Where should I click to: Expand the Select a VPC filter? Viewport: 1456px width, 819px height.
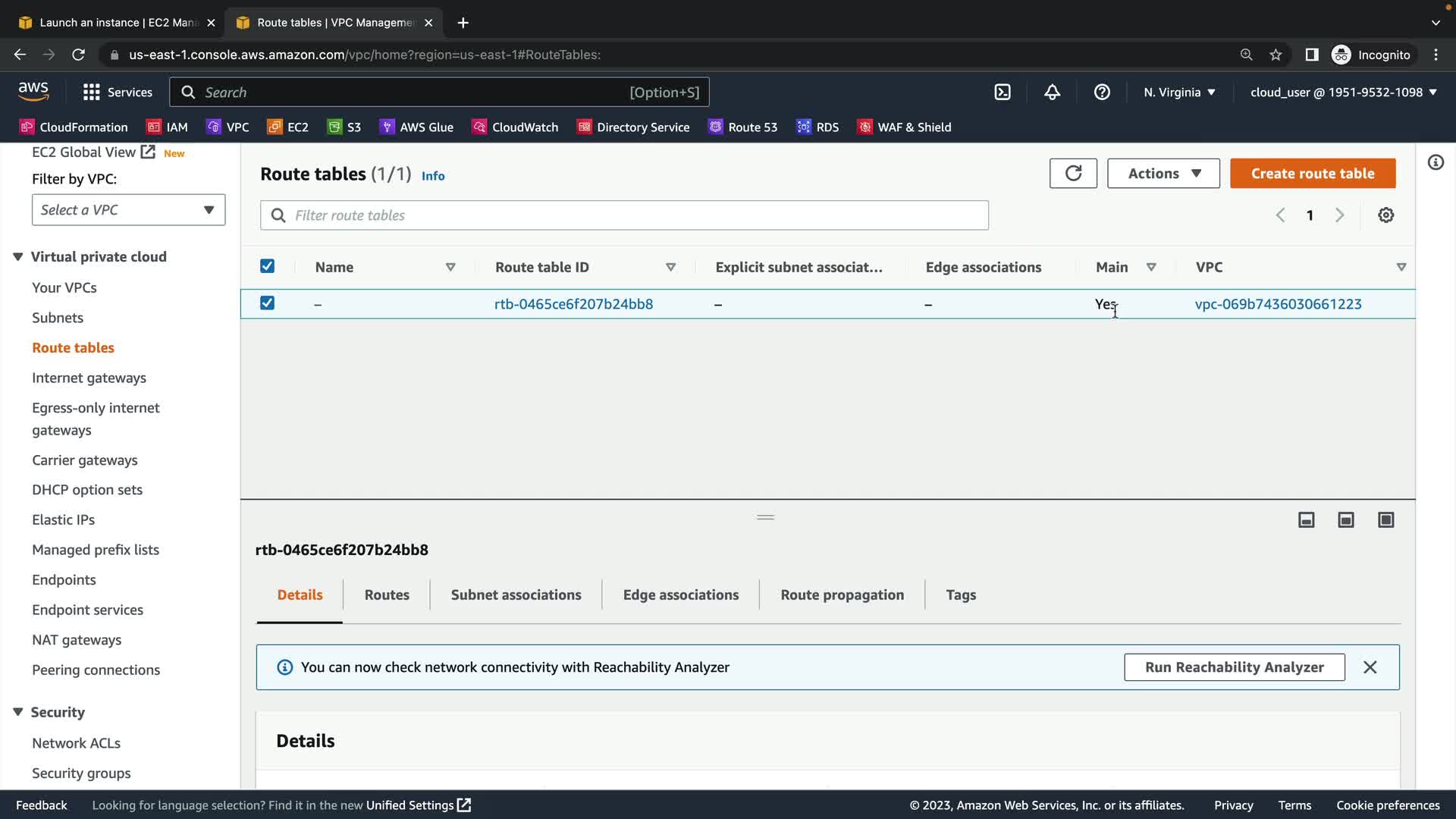pos(128,210)
